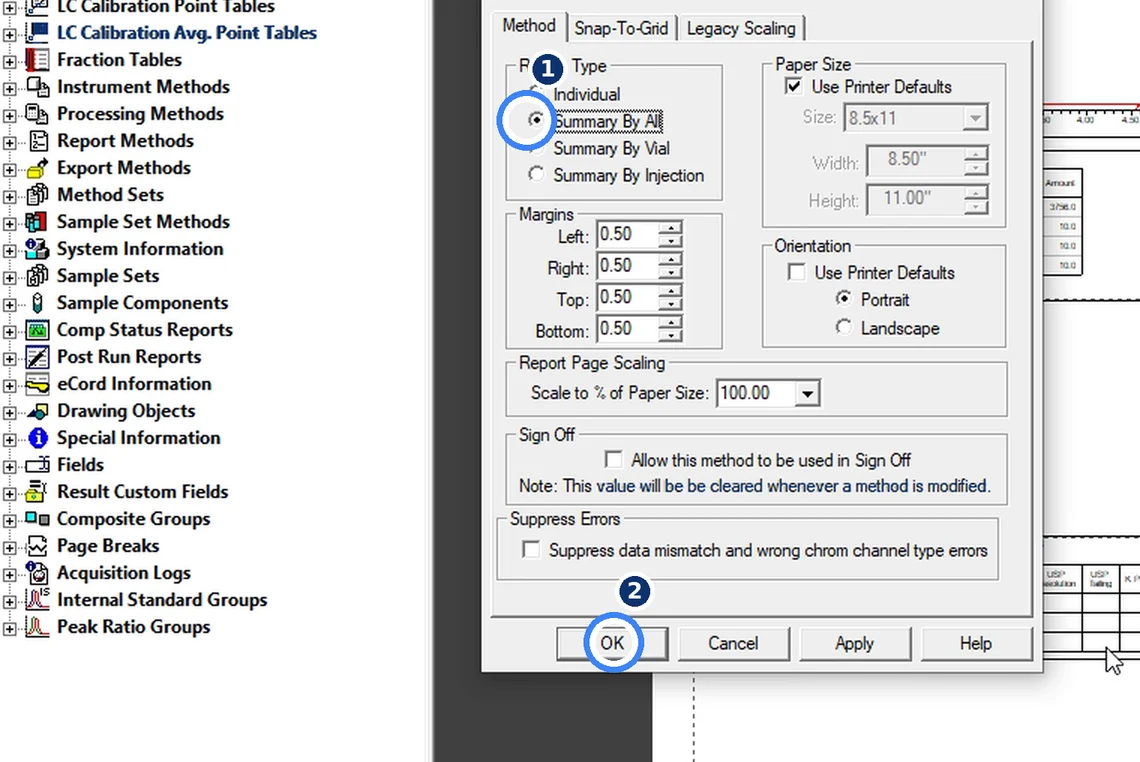The height and width of the screenshot is (762, 1140).
Task: Click the Right margin input field
Action: (x=627, y=266)
